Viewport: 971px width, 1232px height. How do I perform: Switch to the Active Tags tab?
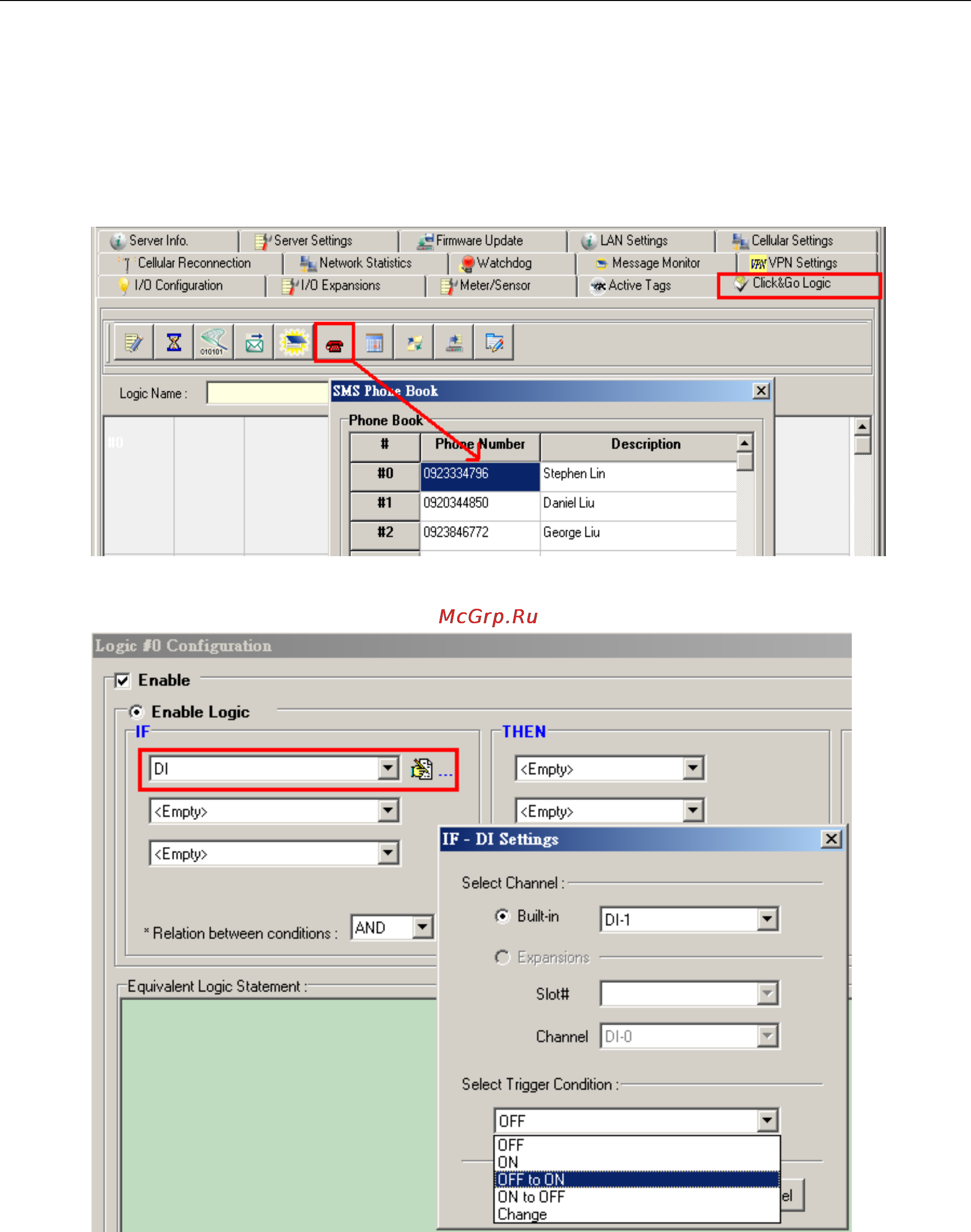(x=648, y=286)
